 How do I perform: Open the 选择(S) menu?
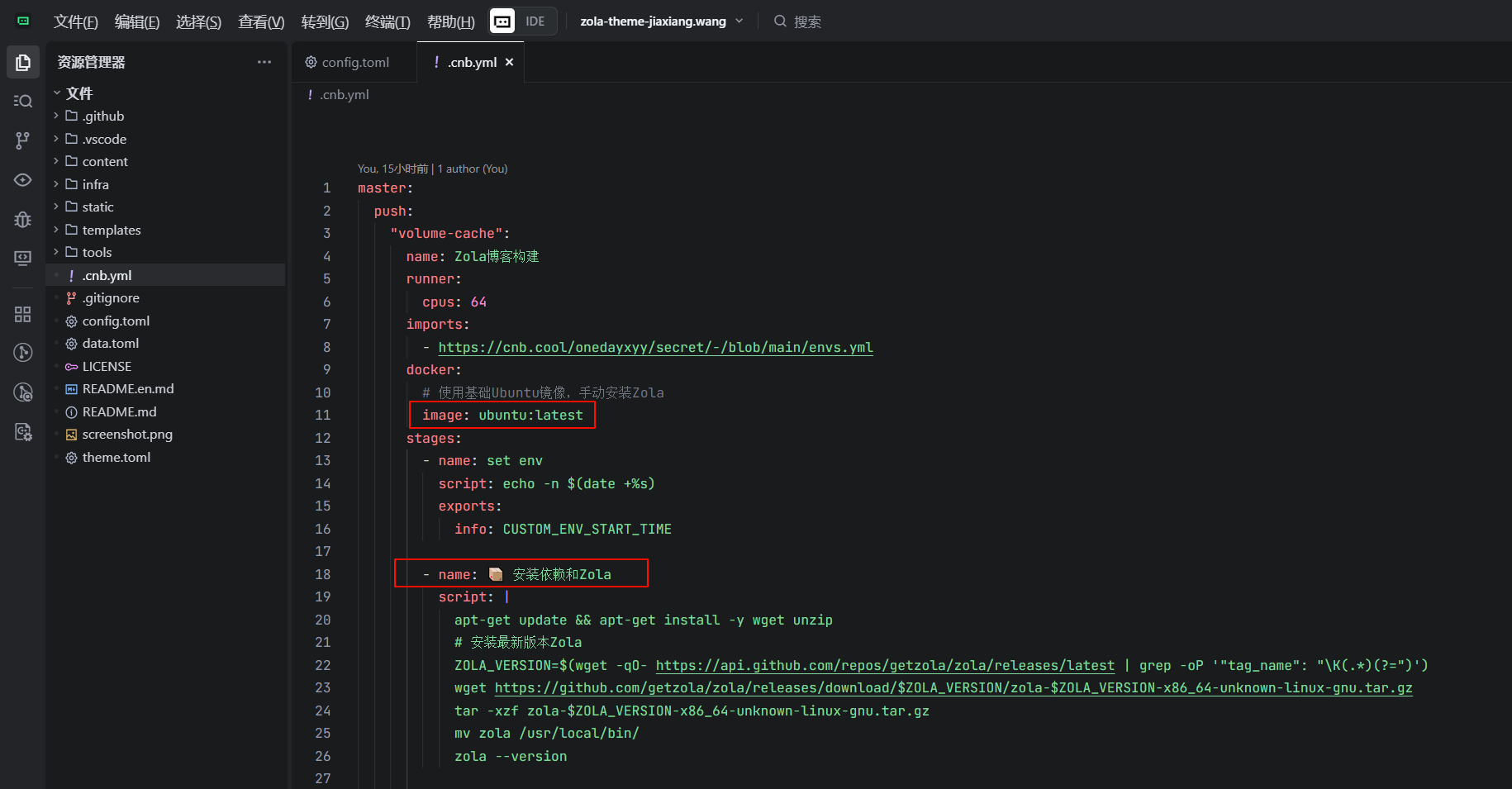tap(198, 21)
